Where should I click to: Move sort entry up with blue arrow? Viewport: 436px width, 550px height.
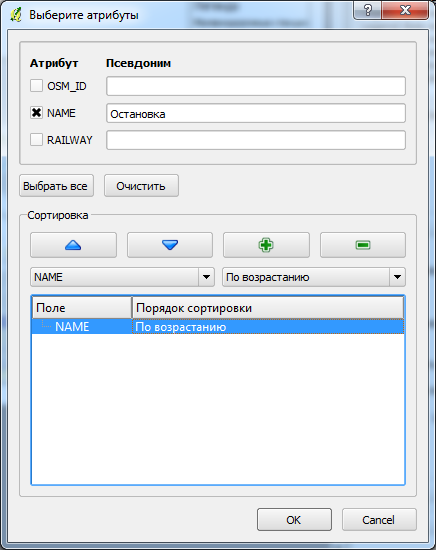pos(73,245)
